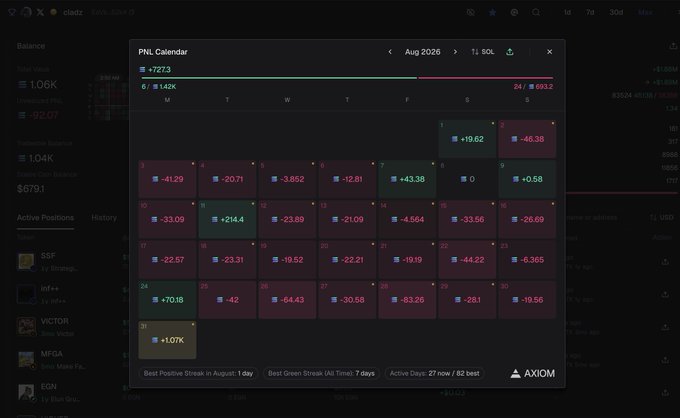This screenshot has width=680, height=418.
Task: Select August 28 cell showing -83.26
Action: [x=407, y=300]
